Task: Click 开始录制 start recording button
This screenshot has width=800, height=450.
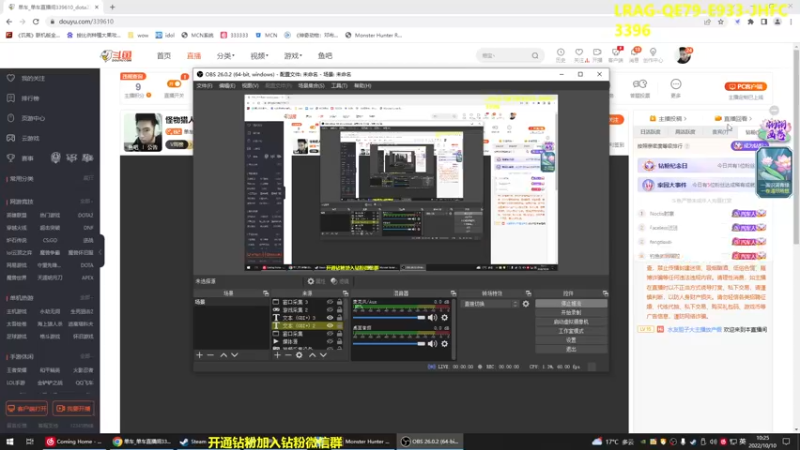Action: [571, 313]
